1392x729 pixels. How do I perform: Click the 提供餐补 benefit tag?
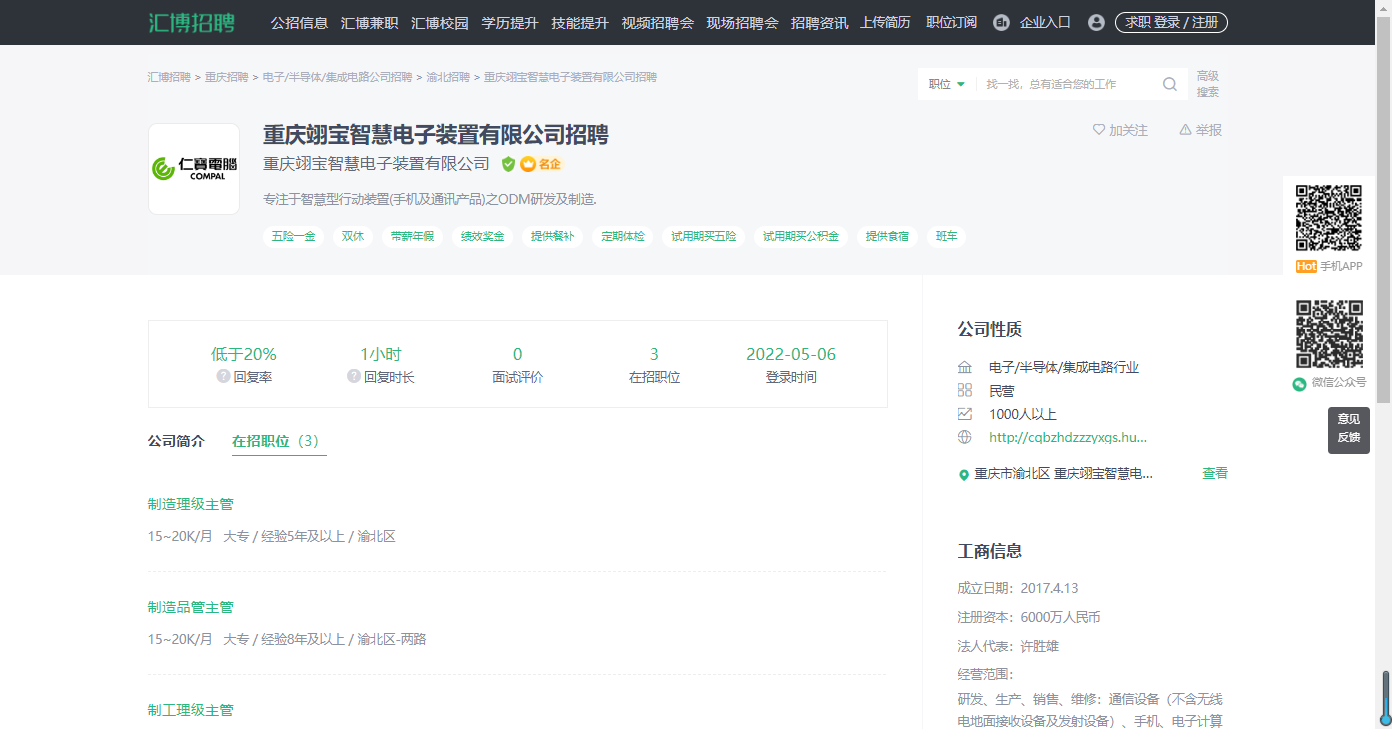(553, 237)
